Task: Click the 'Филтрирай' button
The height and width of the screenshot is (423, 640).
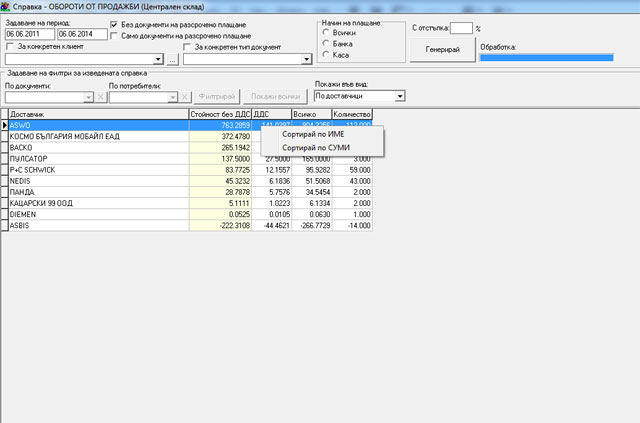Action: click(x=217, y=97)
